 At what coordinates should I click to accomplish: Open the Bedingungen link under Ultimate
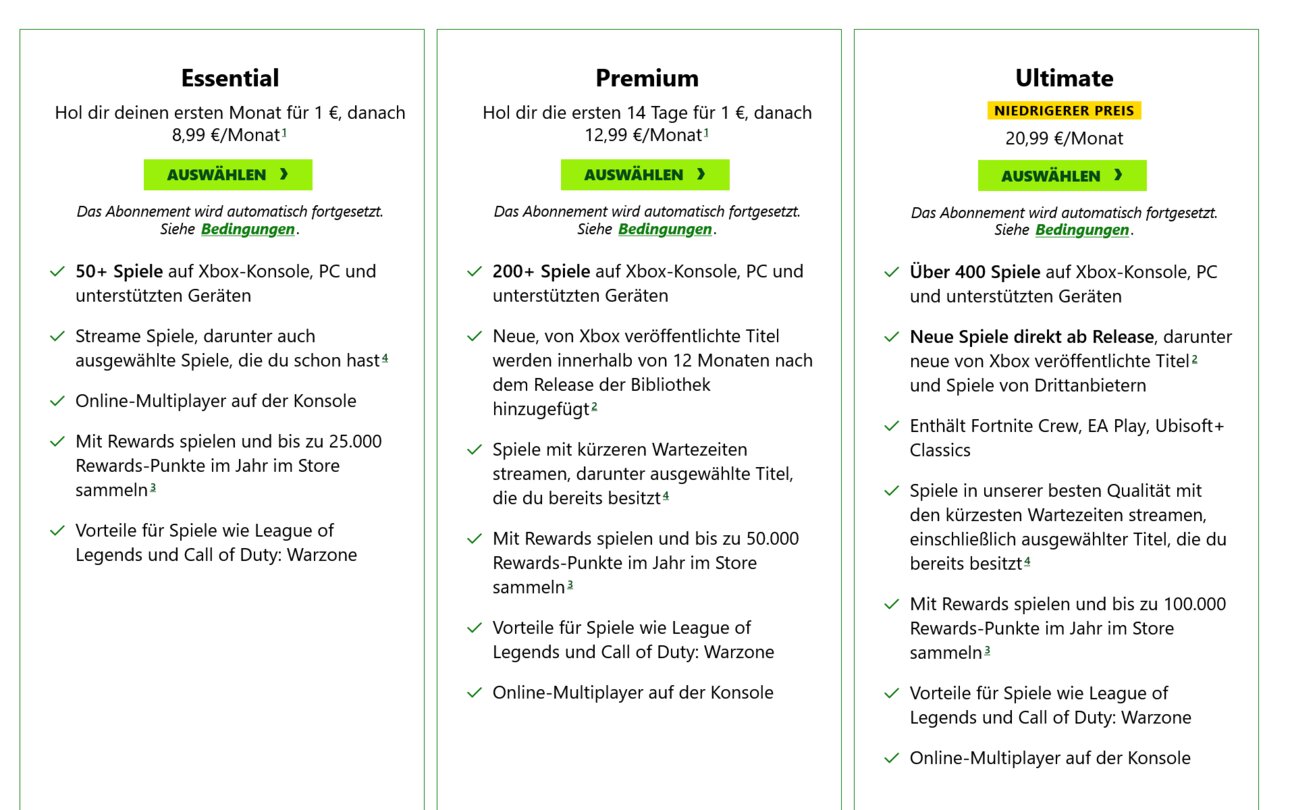(1082, 230)
